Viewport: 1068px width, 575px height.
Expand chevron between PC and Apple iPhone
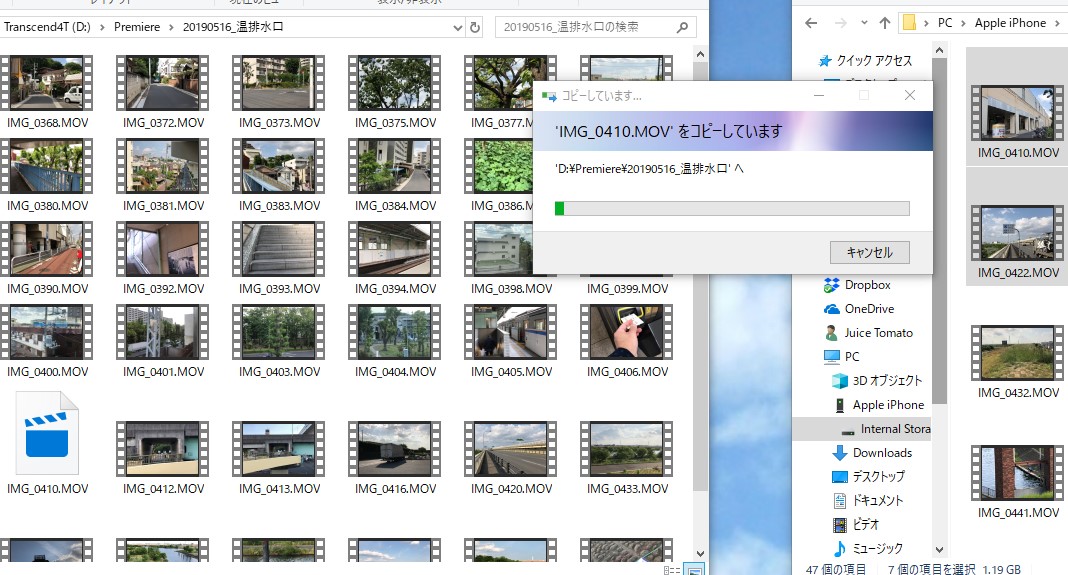pyautogui.click(x=965, y=23)
